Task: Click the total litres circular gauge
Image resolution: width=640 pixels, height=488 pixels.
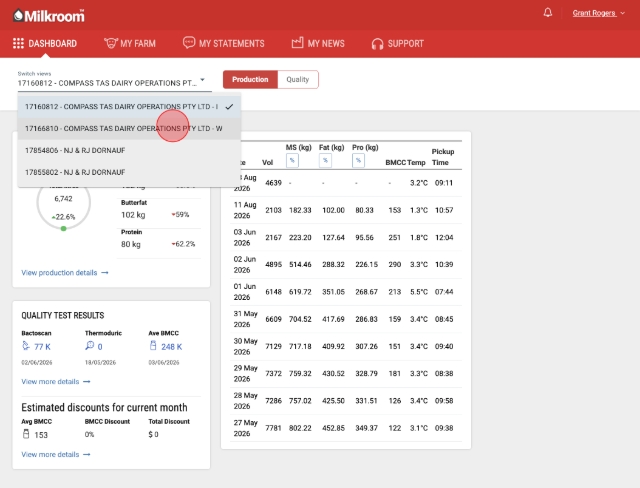Action: coord(63,203)
